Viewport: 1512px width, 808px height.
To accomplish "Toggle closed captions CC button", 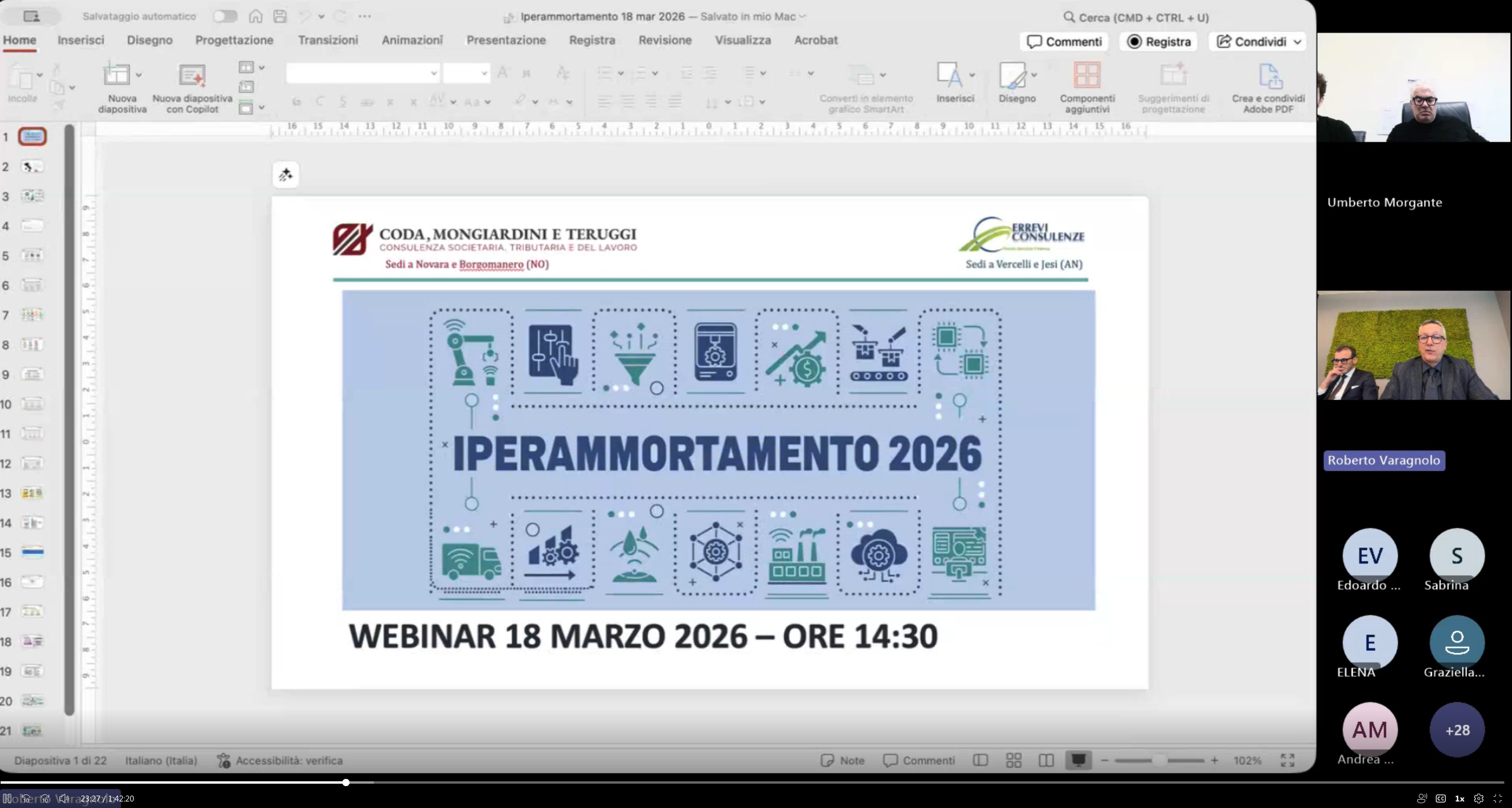I will click(x=1440, y=799).
